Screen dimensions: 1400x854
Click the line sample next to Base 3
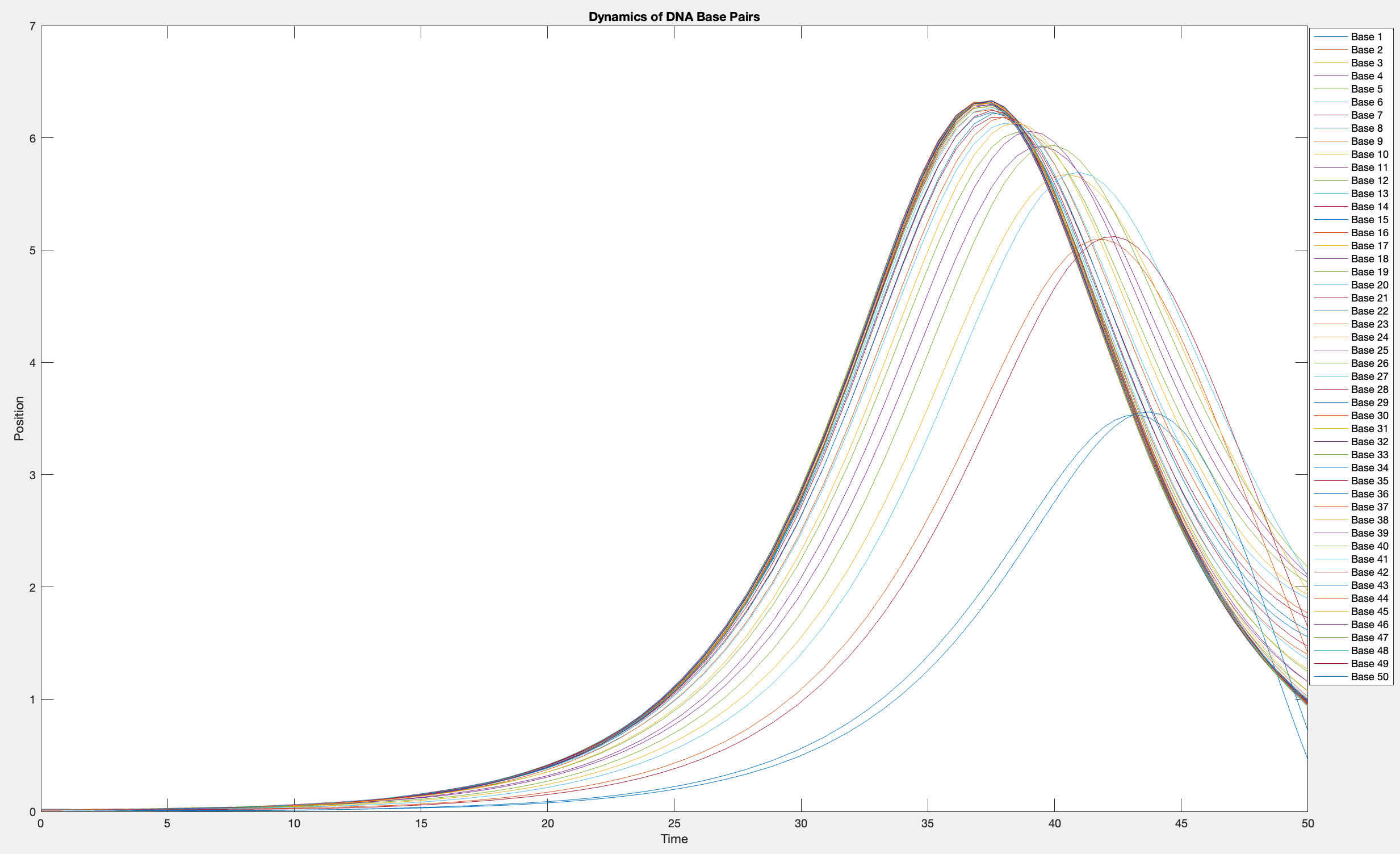[x=1330, y=63]
